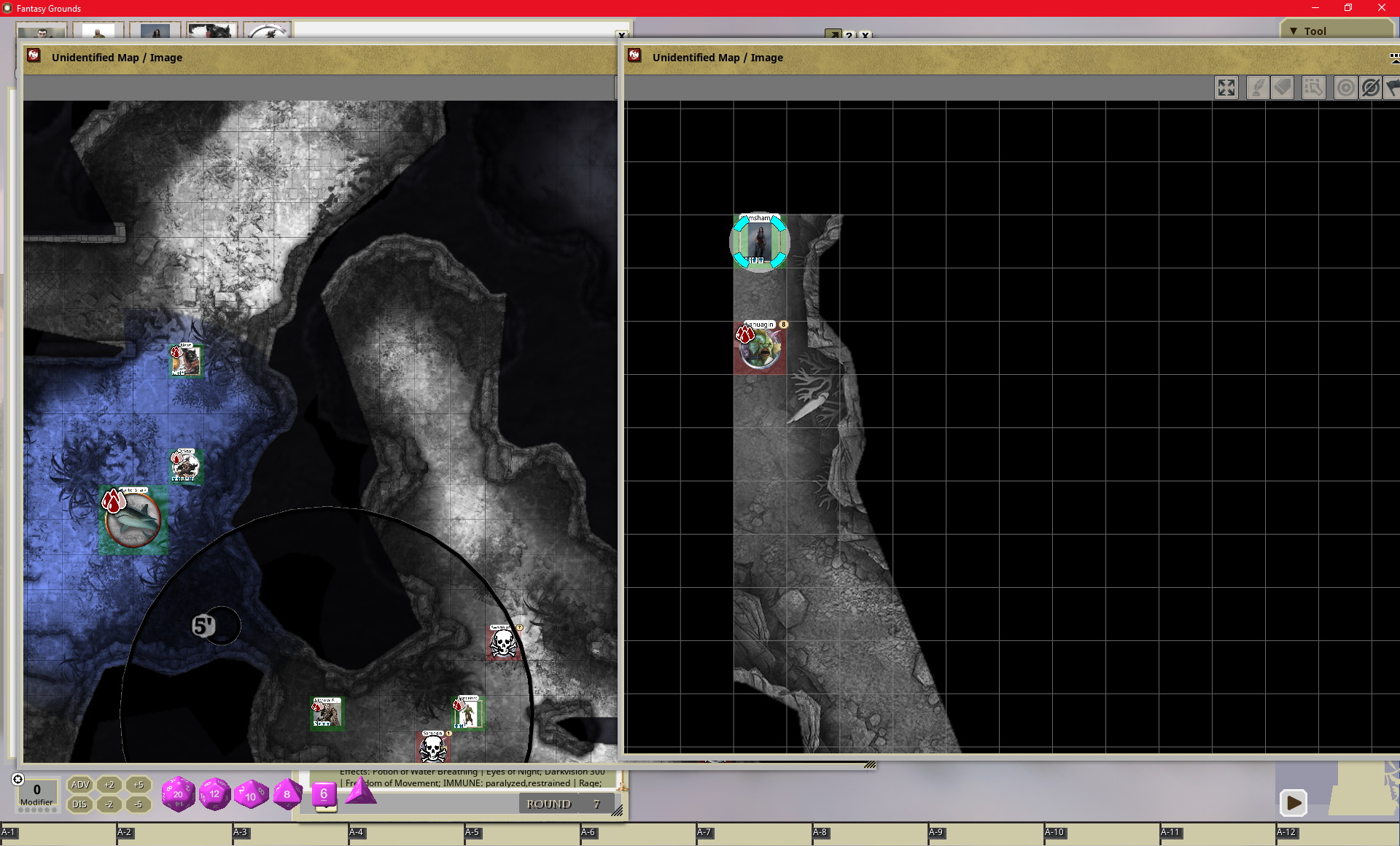This screenshot has width=1400, height=846.
Task: Click the zoom-to-fit map icon
Action: coord(1226,88)
